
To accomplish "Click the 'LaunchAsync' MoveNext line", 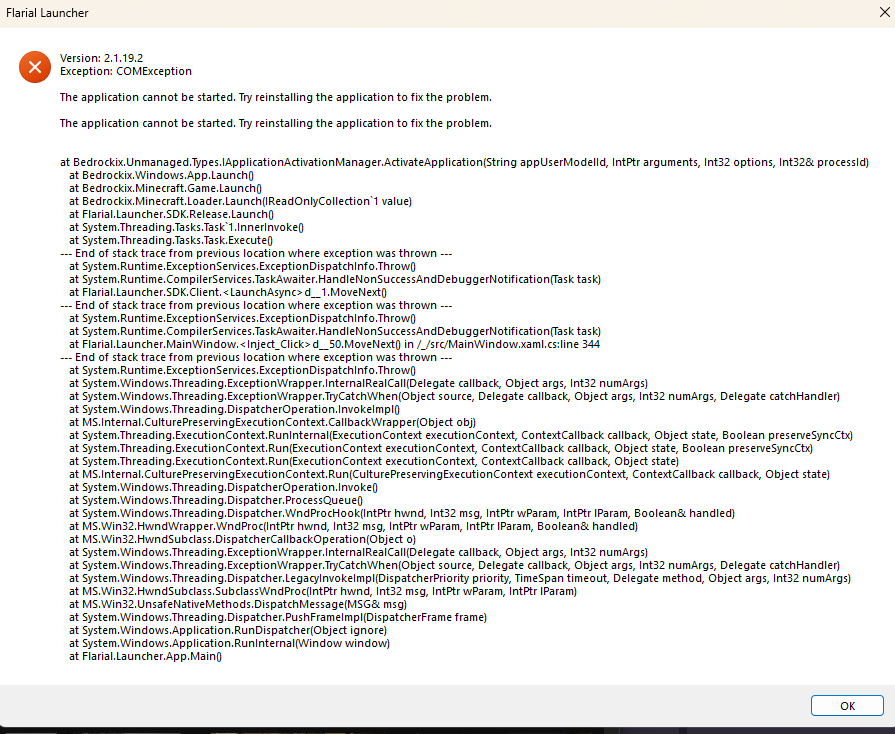I will pyautogui.click(x=228, y=292).
